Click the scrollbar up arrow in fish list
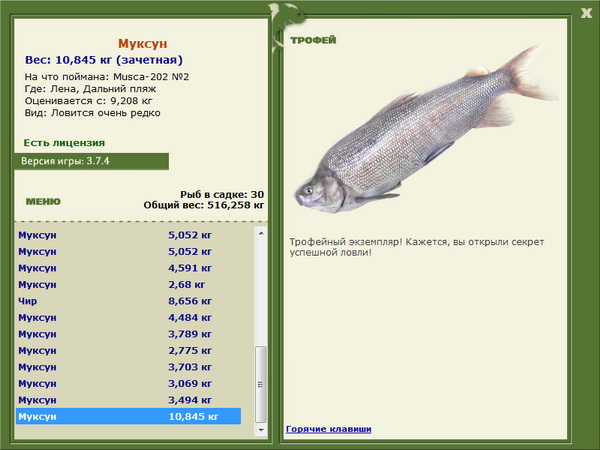Viewport: 600px width, 450px height. point(261,233)
